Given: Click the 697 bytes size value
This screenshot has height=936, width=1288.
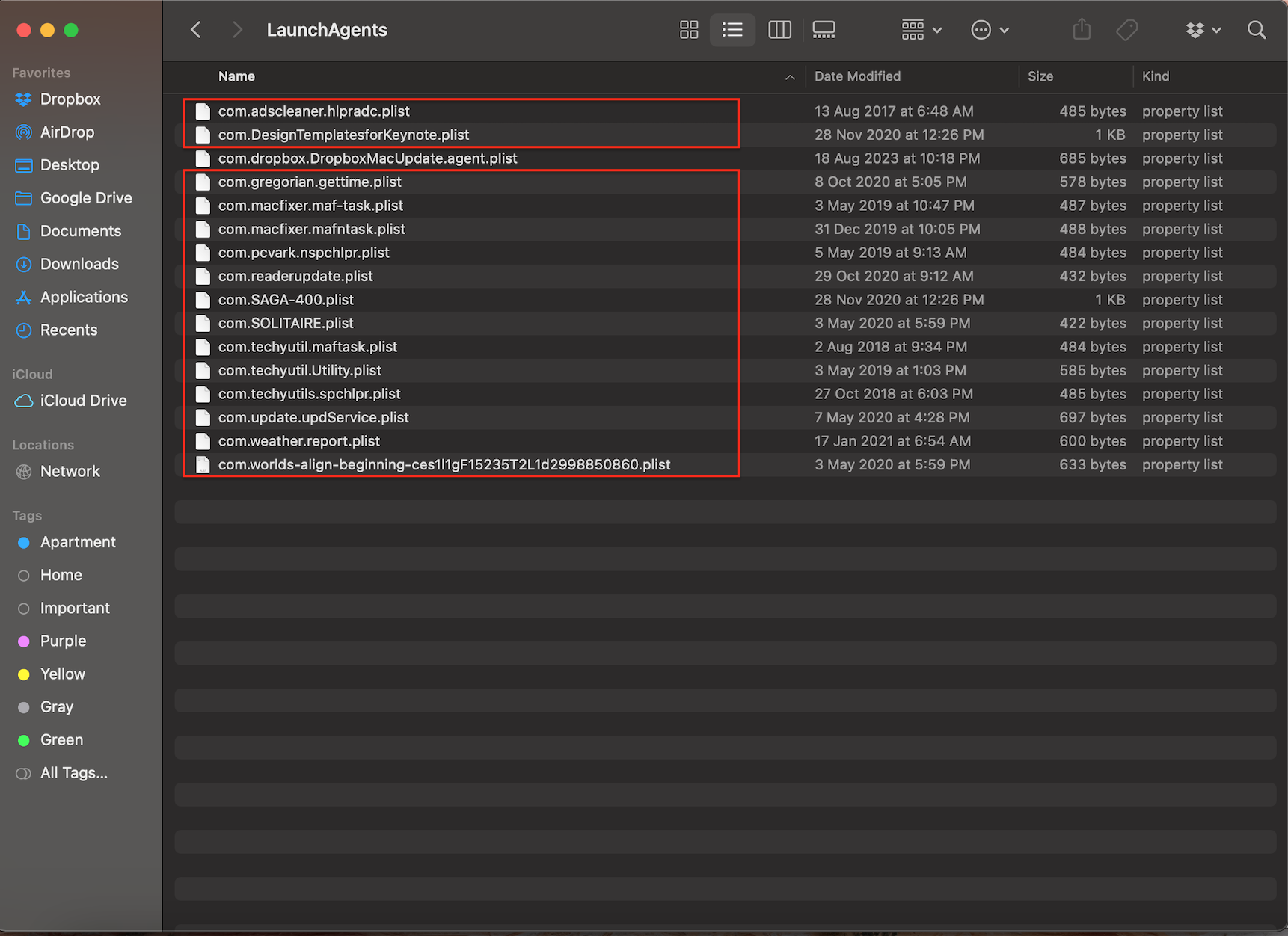Looking at the screenshot, I should 1092,417.
